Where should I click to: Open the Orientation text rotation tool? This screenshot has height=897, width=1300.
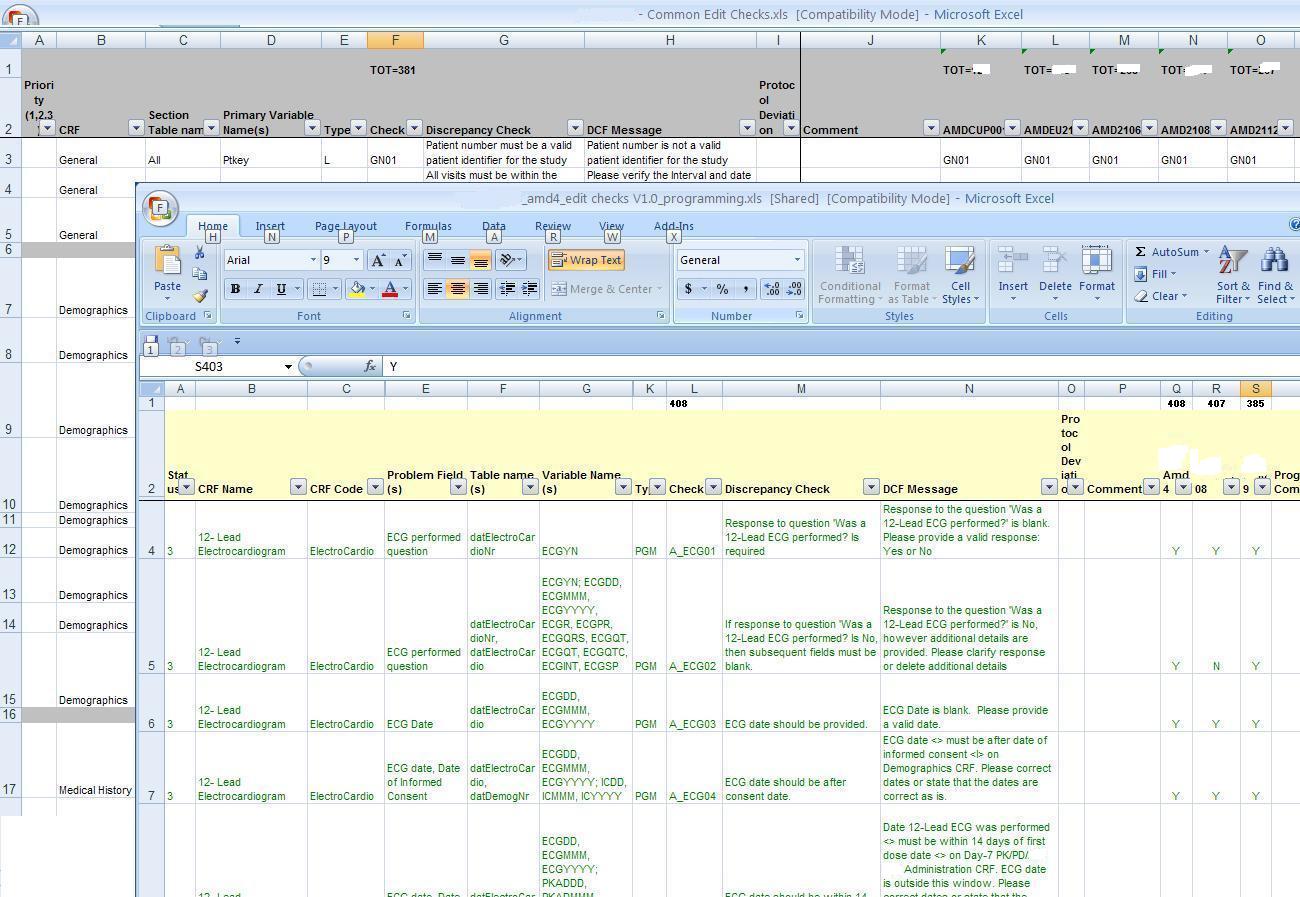(x=510, y=260)
